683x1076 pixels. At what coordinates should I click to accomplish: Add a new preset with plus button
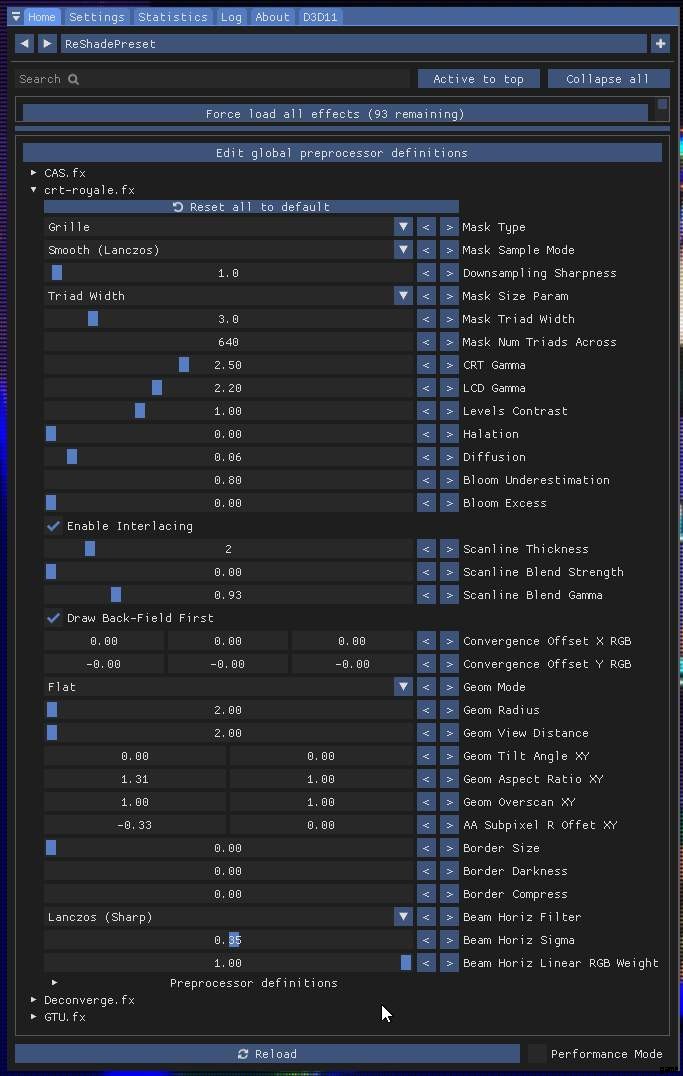click(660, 44)
